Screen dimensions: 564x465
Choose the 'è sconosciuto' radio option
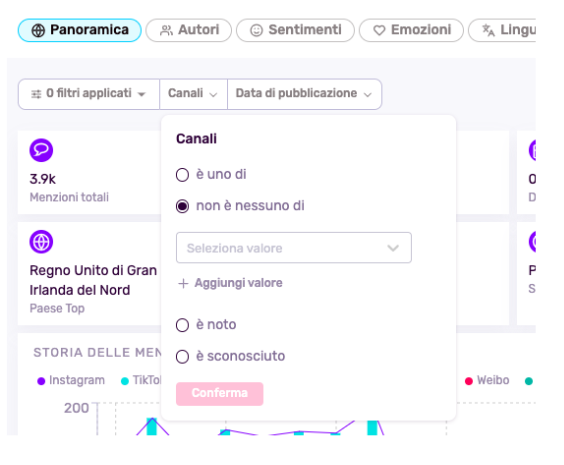coord(182,356)
